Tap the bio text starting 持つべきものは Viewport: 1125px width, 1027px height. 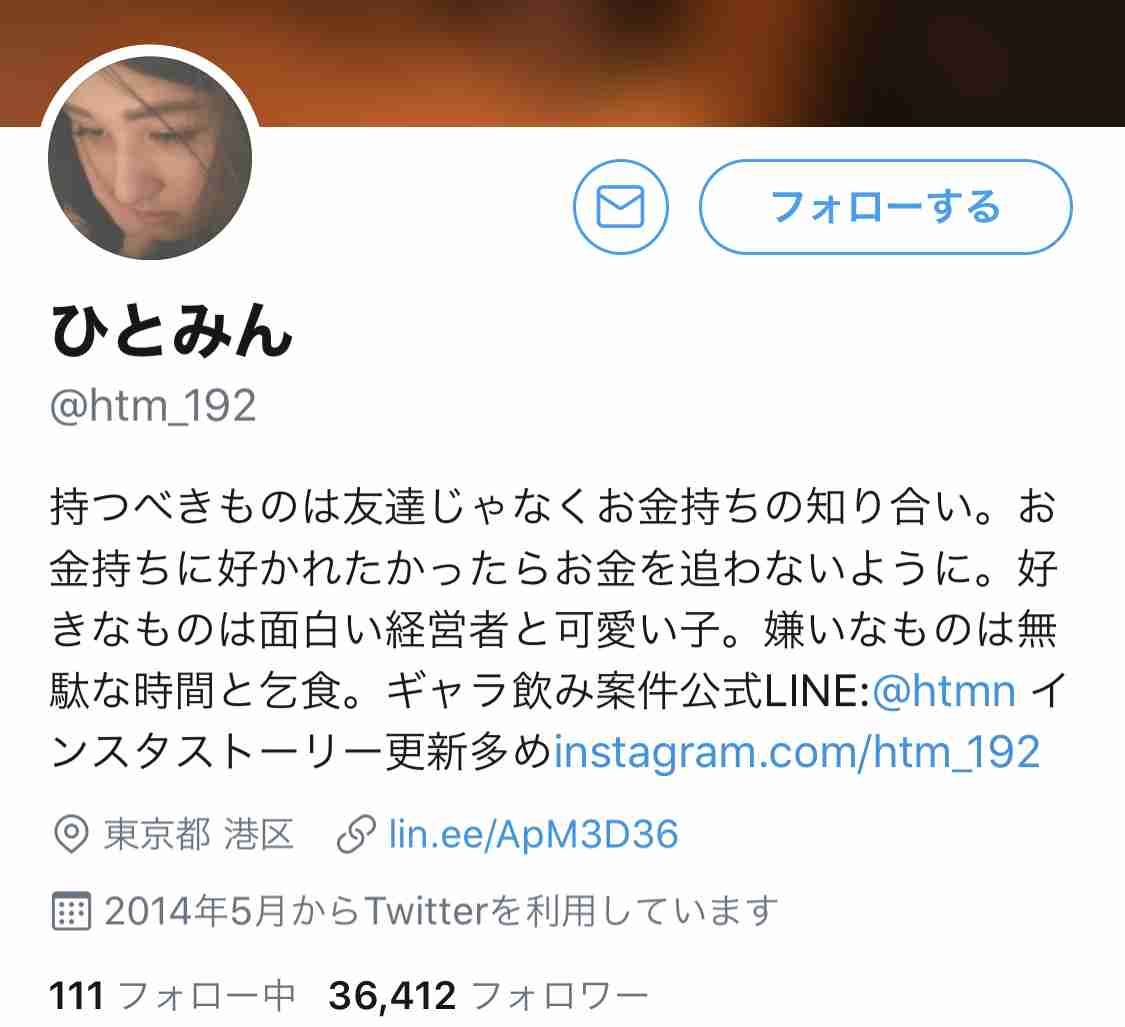[552, 629]
